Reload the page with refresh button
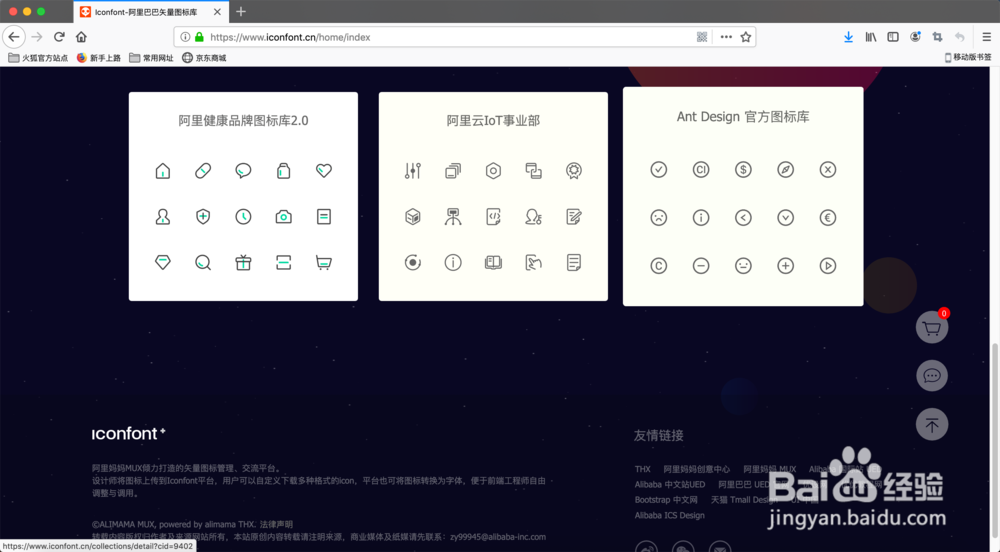 coord(59,37)
